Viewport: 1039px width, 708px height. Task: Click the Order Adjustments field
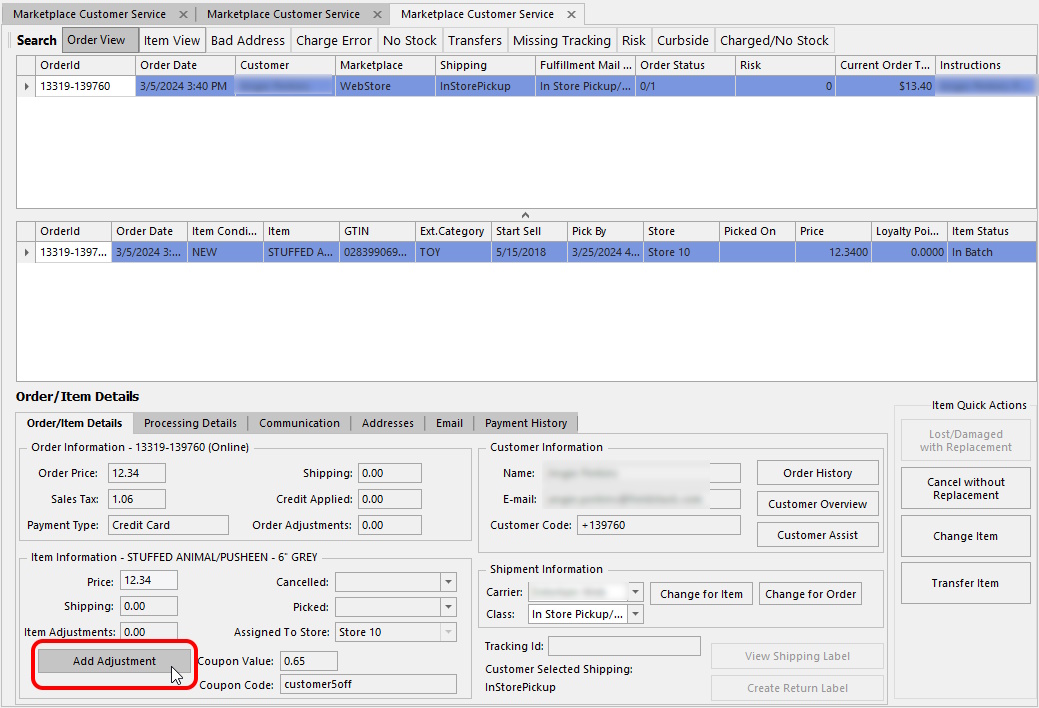coord(390,525)
